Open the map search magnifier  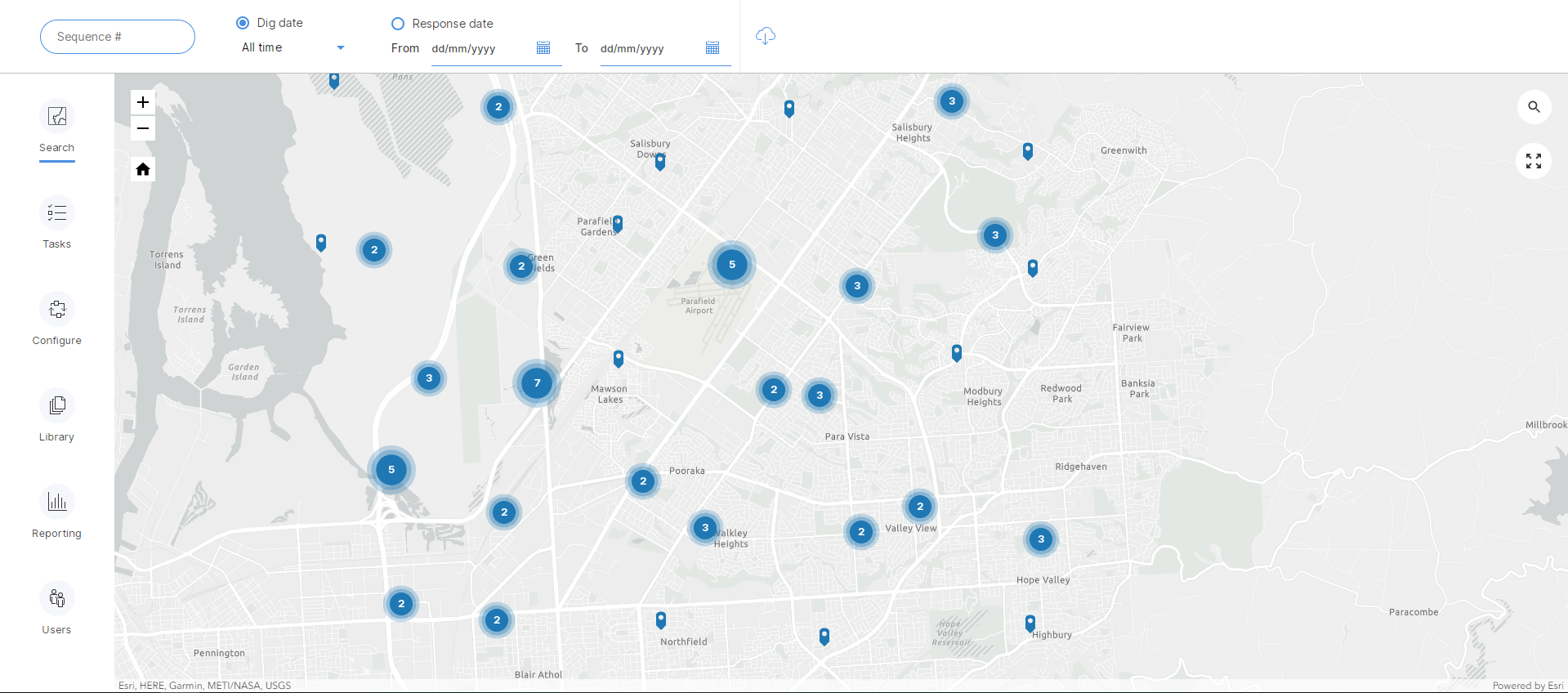[x=1534, y=107]
